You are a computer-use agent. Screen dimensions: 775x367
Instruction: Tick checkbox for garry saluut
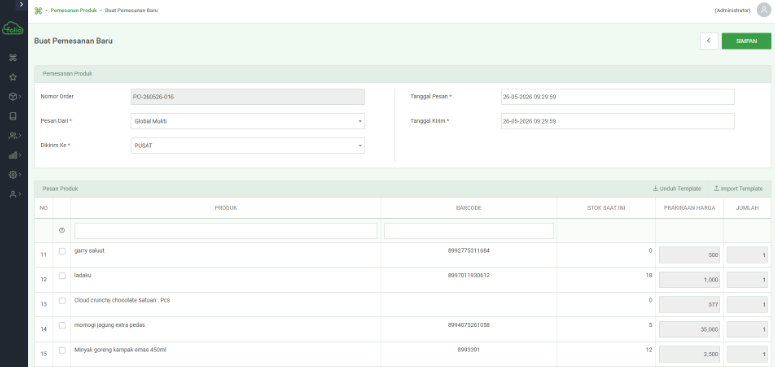click(62, 251)
